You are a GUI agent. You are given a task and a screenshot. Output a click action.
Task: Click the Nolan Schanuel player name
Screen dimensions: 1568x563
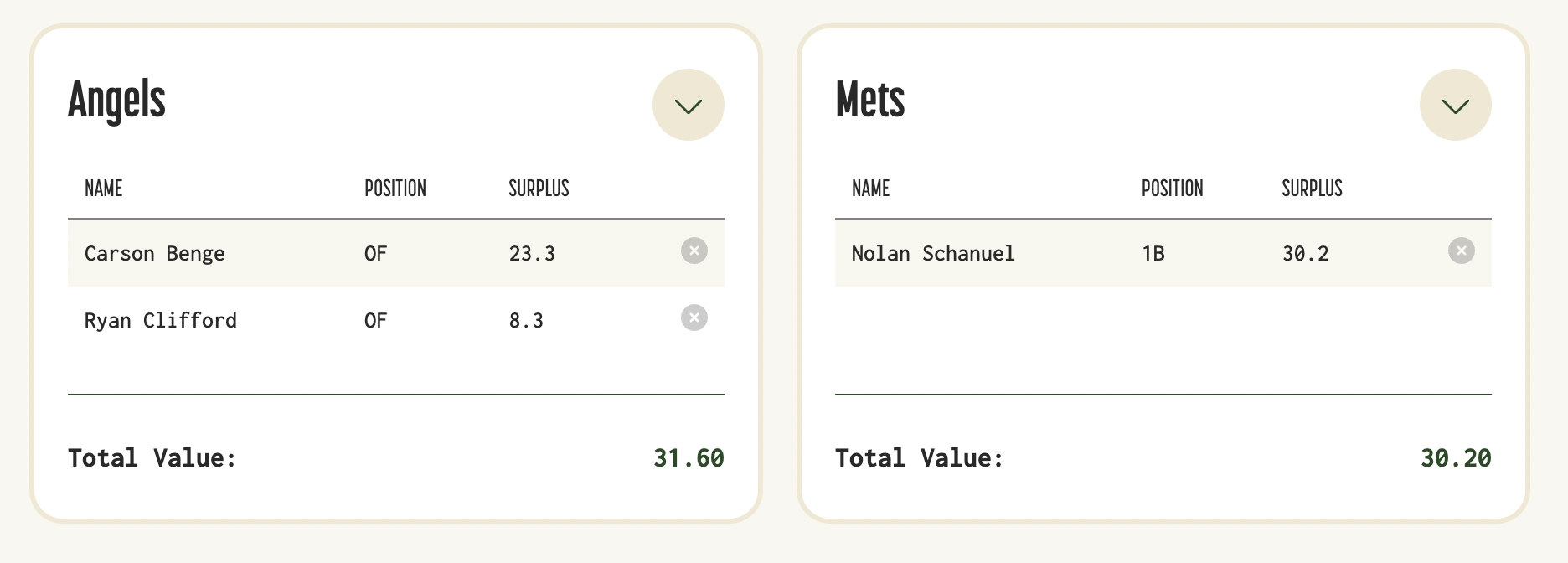(x=932, y=253)
